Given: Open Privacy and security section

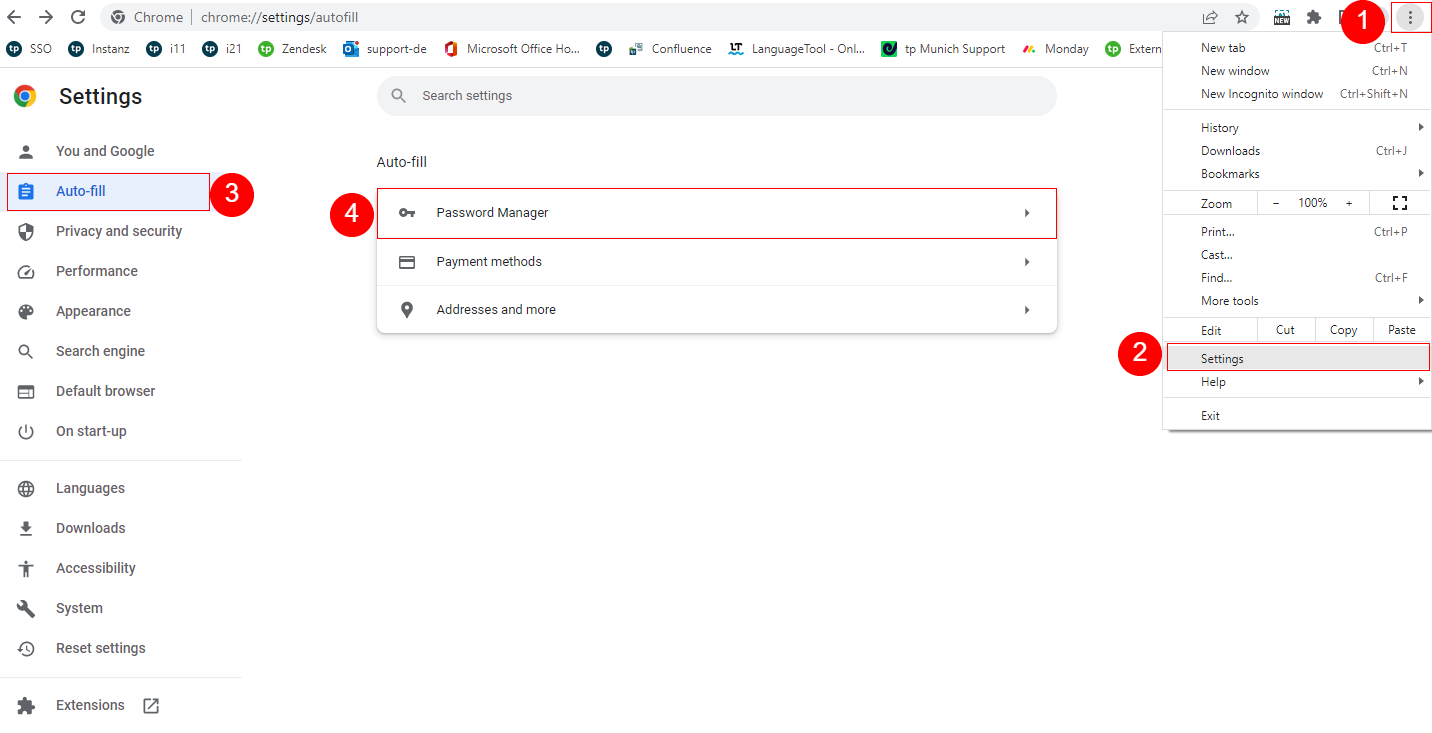Looking at the screenshot, I should point(118,231).
